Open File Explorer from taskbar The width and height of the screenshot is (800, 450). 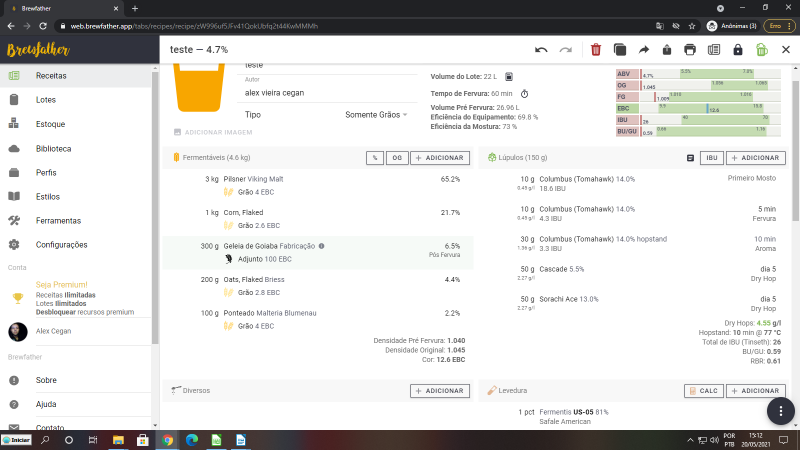[x=118, y=440]
